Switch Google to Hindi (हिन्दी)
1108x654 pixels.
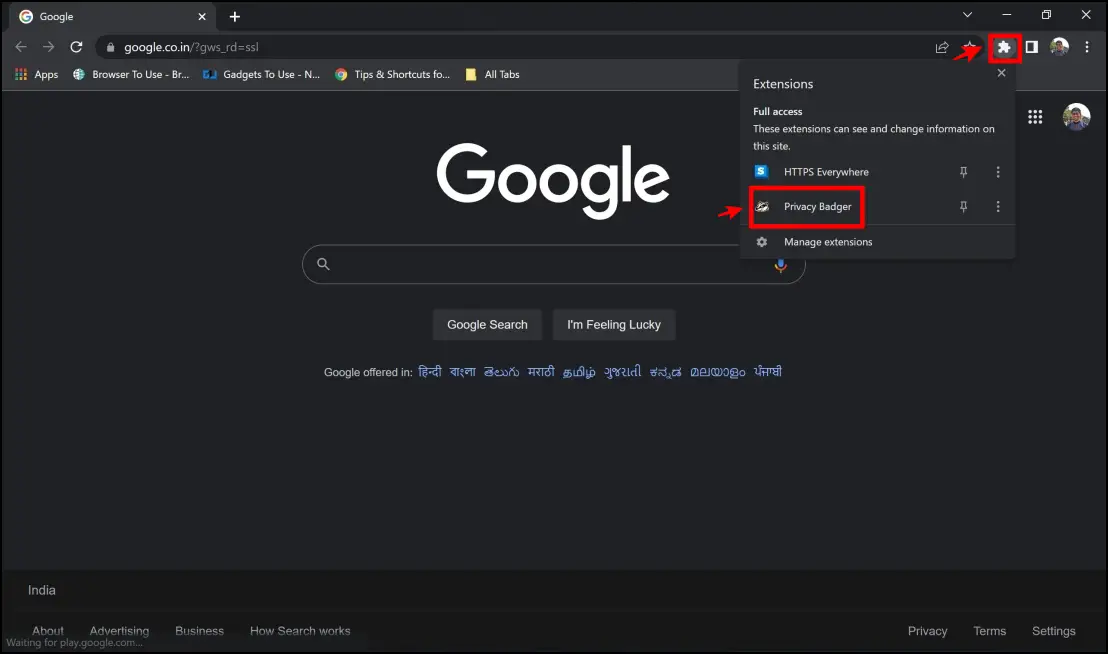(430, 371)
